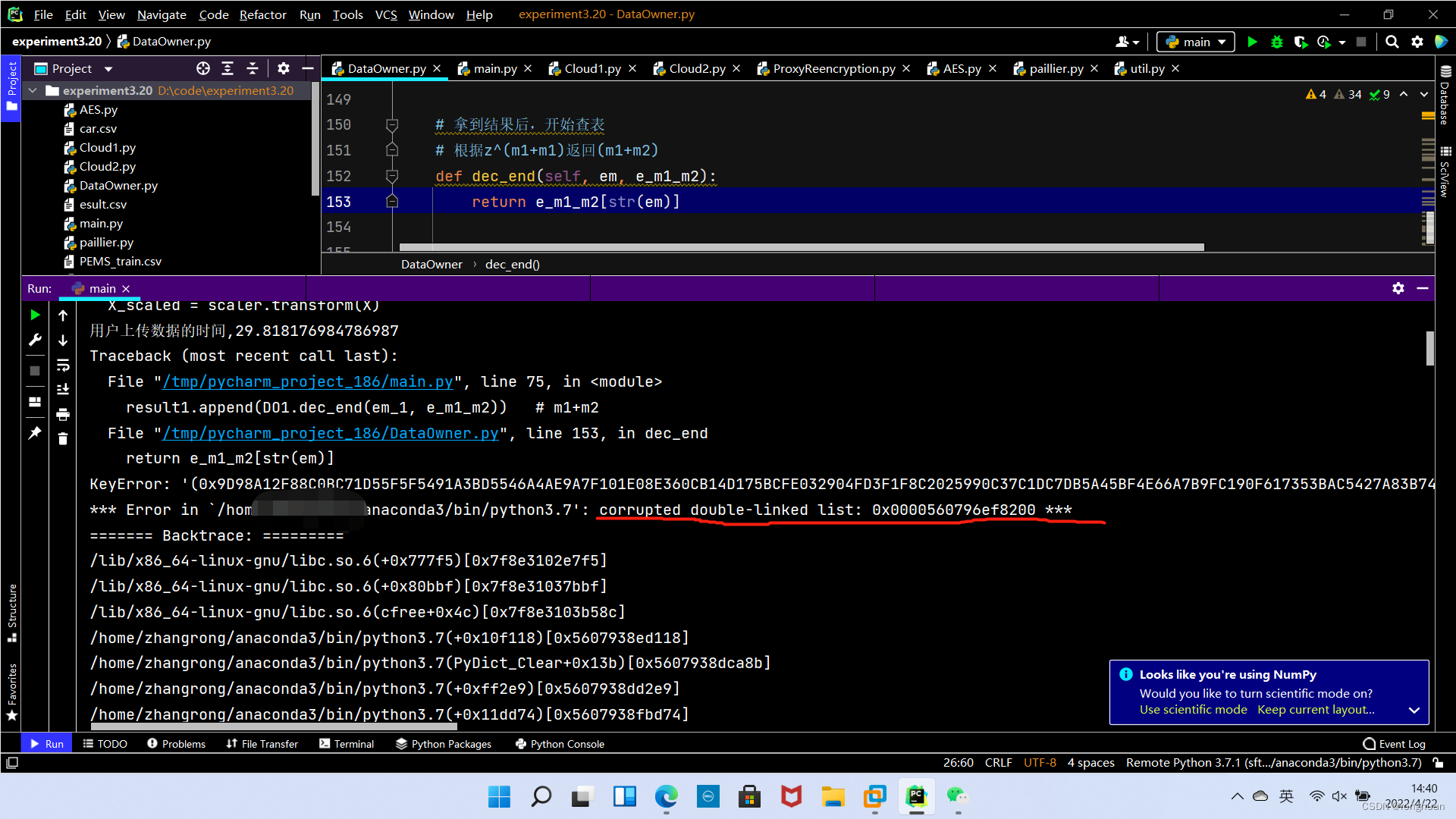Collapse all in Project panel
1456x819 pixels.
[253, 69]
